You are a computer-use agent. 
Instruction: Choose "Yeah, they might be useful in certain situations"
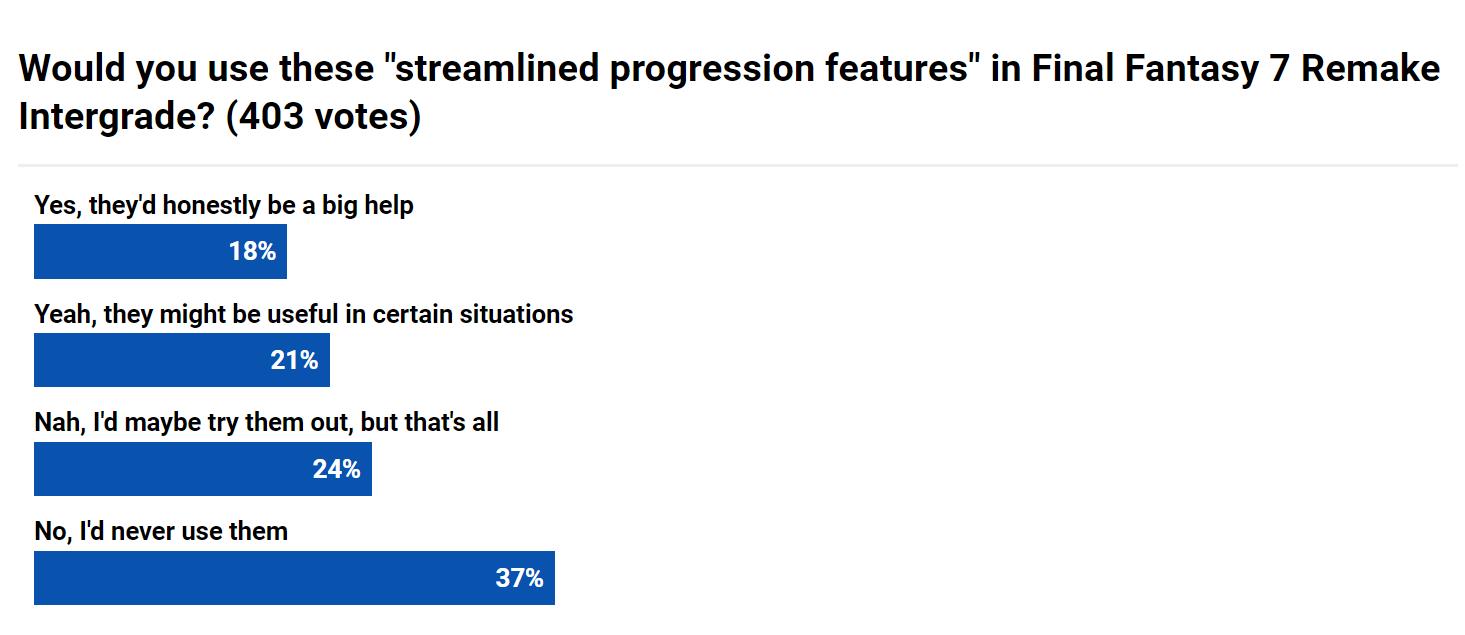point(303,314)
